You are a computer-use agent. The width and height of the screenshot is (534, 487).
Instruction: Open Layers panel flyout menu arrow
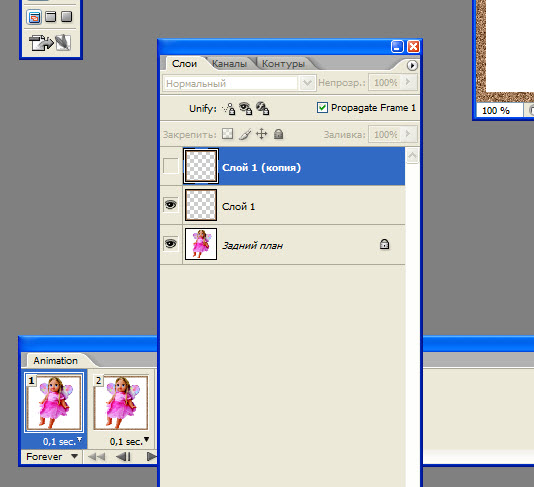coord(412,65)
